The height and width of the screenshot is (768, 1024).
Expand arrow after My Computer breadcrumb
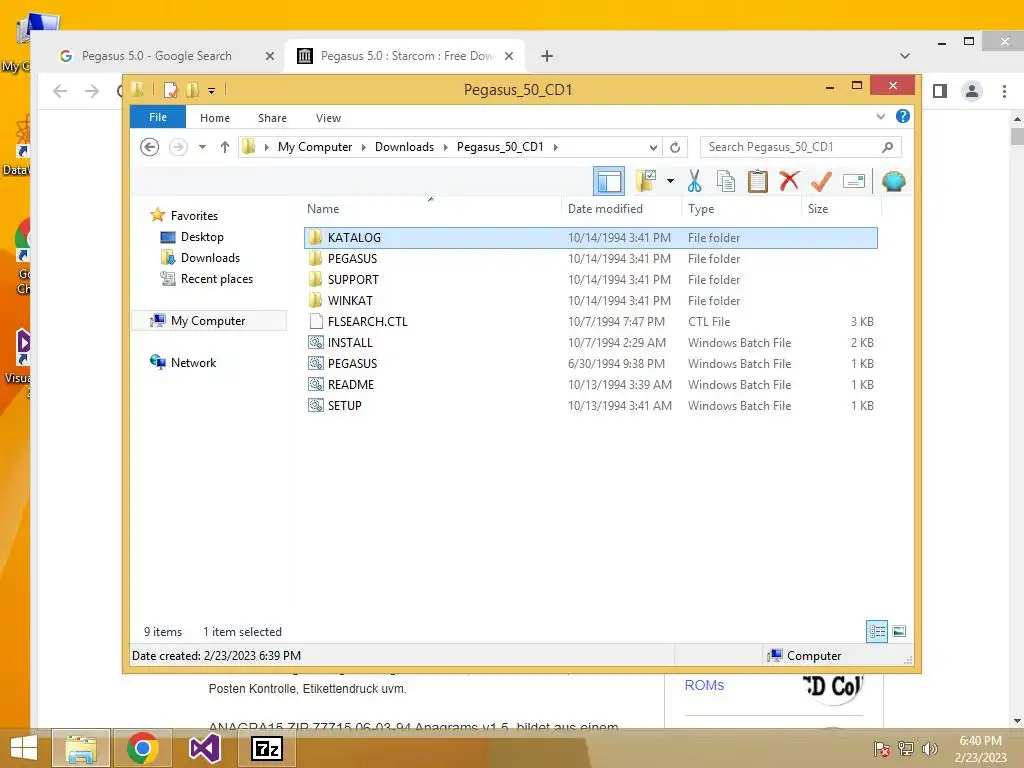364,147
